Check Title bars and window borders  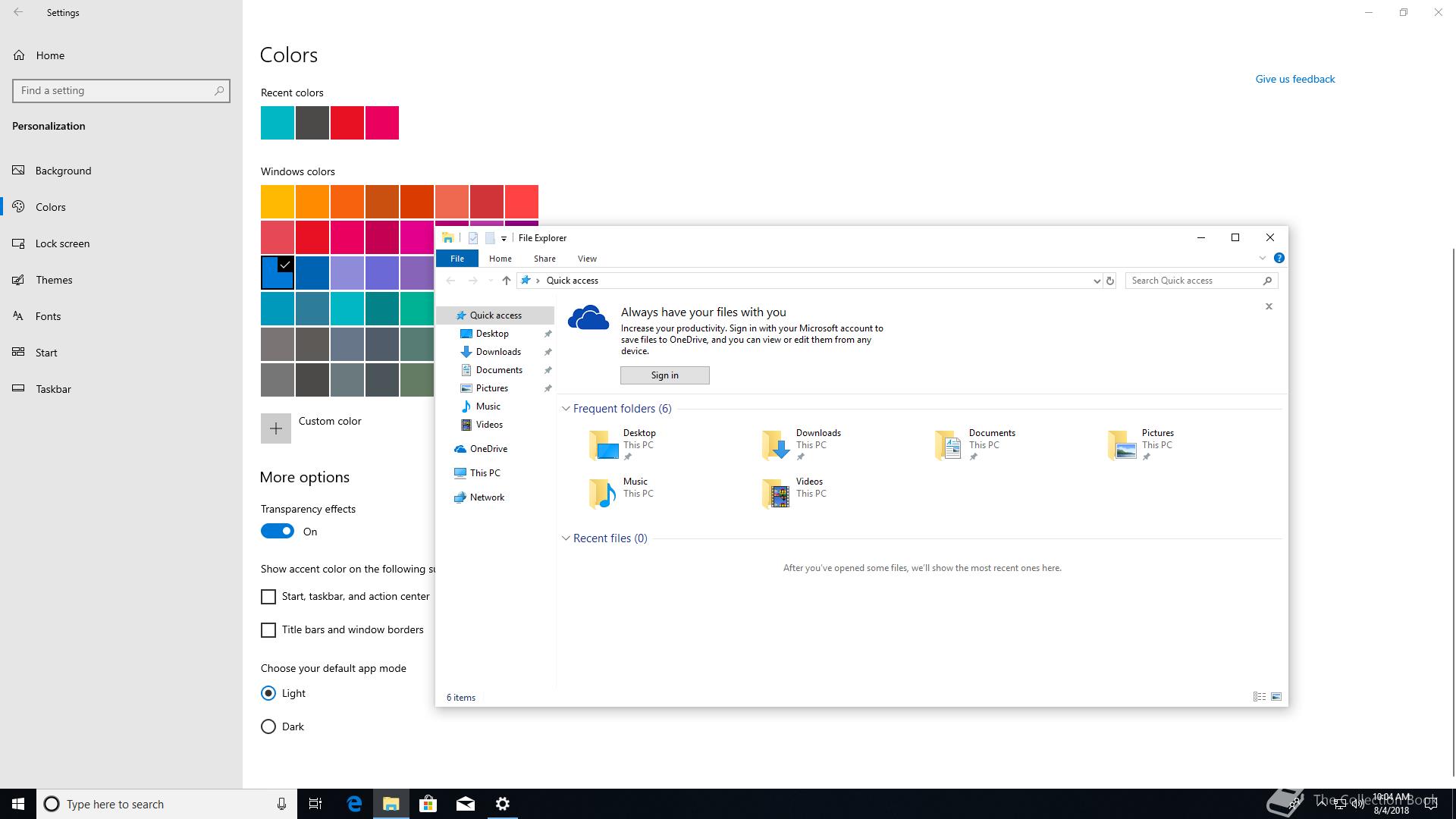pos(268,630)
